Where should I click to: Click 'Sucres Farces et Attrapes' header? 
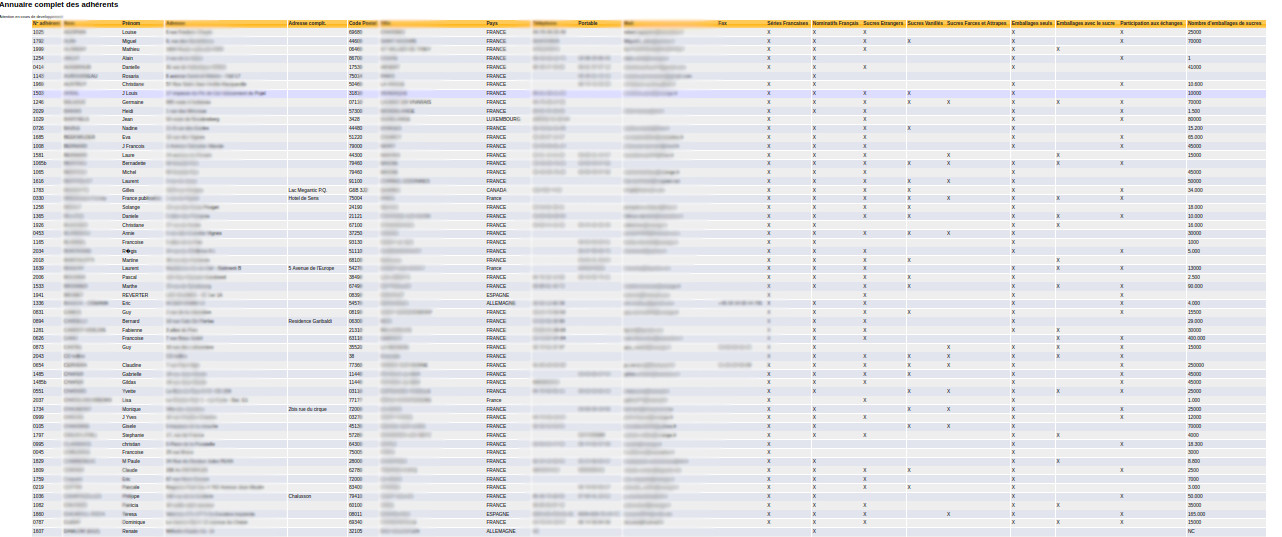point(976,23)
